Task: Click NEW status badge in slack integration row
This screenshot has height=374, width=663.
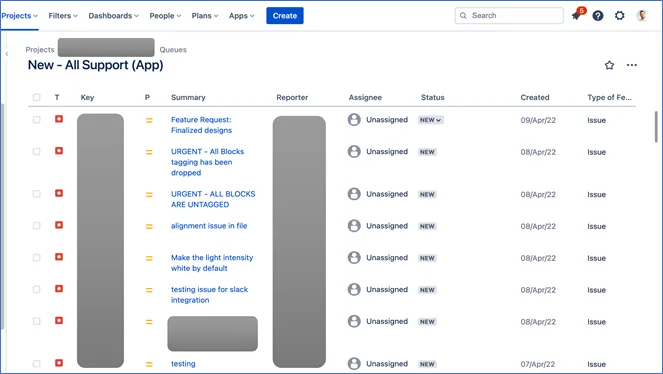Action: [x=427, y=290]
